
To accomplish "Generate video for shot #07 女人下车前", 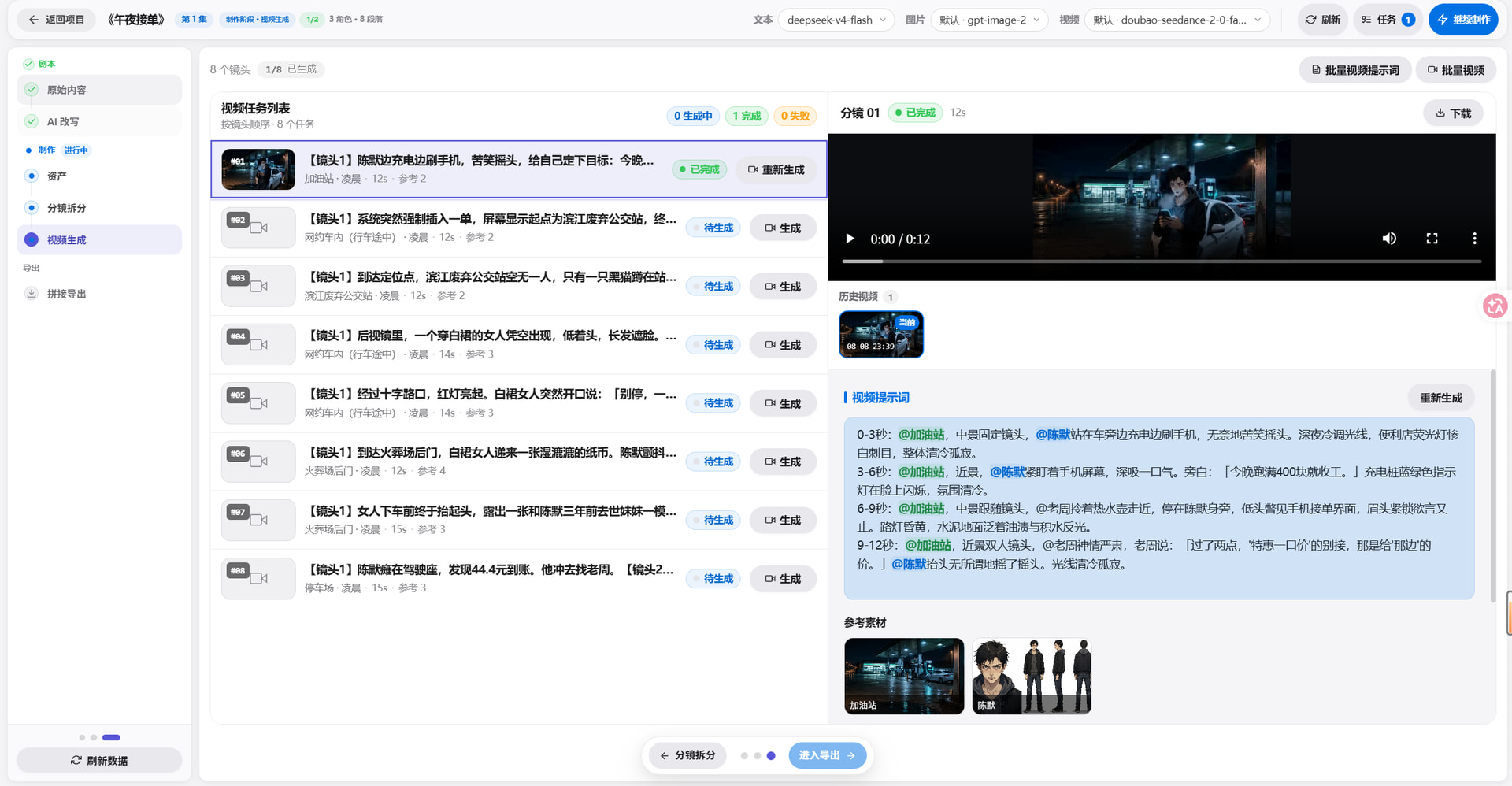I will point(783,520).
